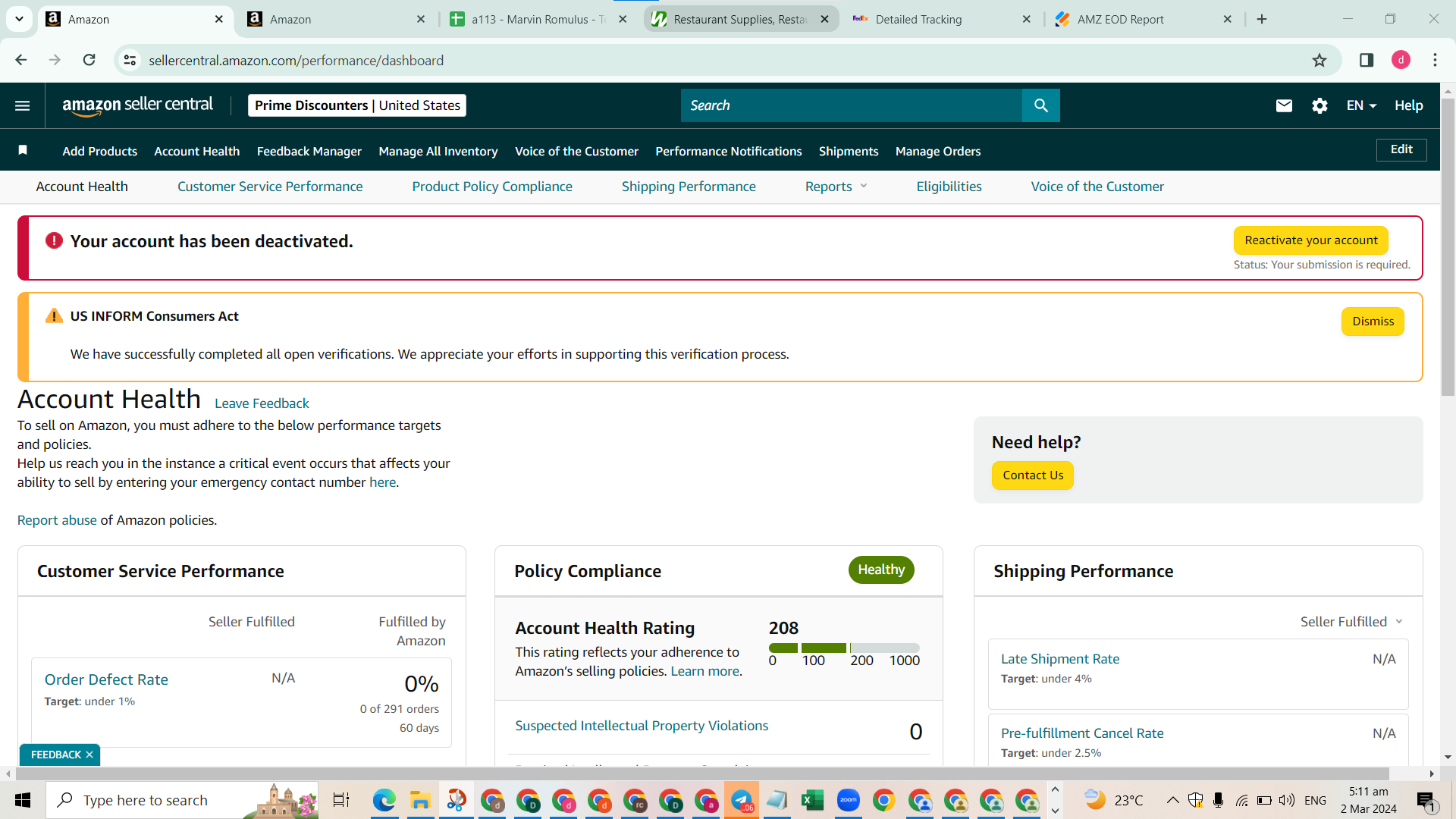Screen dimensions: 1456x819
Task: Select the Product Policy Compliance sub-tab
Action: tap(492, 187)
